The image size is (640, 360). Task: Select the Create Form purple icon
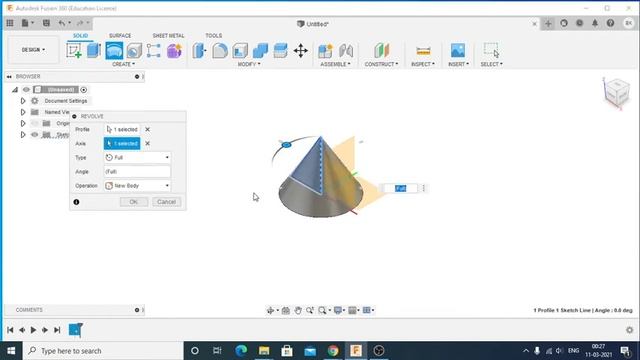point(174,51)
